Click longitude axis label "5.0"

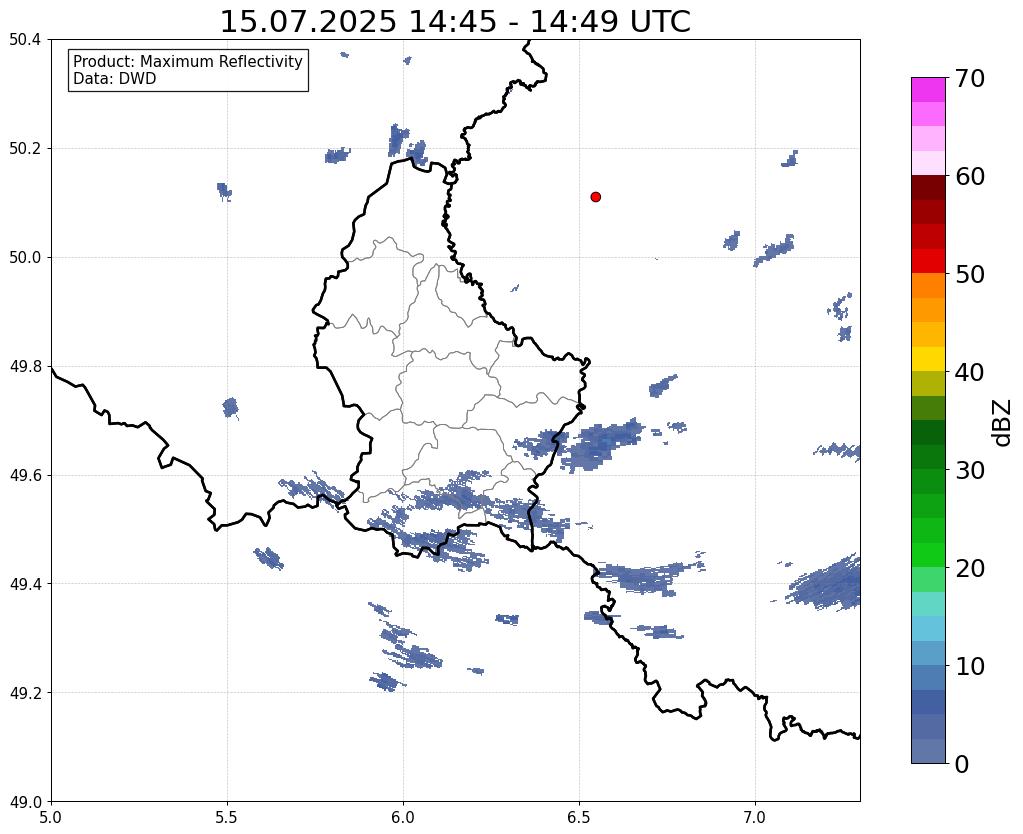point(51,817)
